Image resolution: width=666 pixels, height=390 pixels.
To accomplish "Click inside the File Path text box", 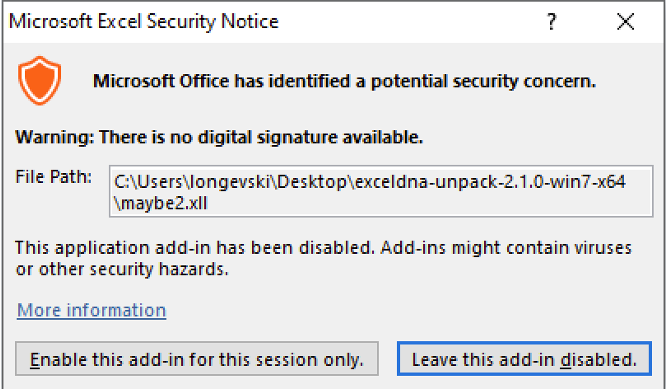I will 381,192.
